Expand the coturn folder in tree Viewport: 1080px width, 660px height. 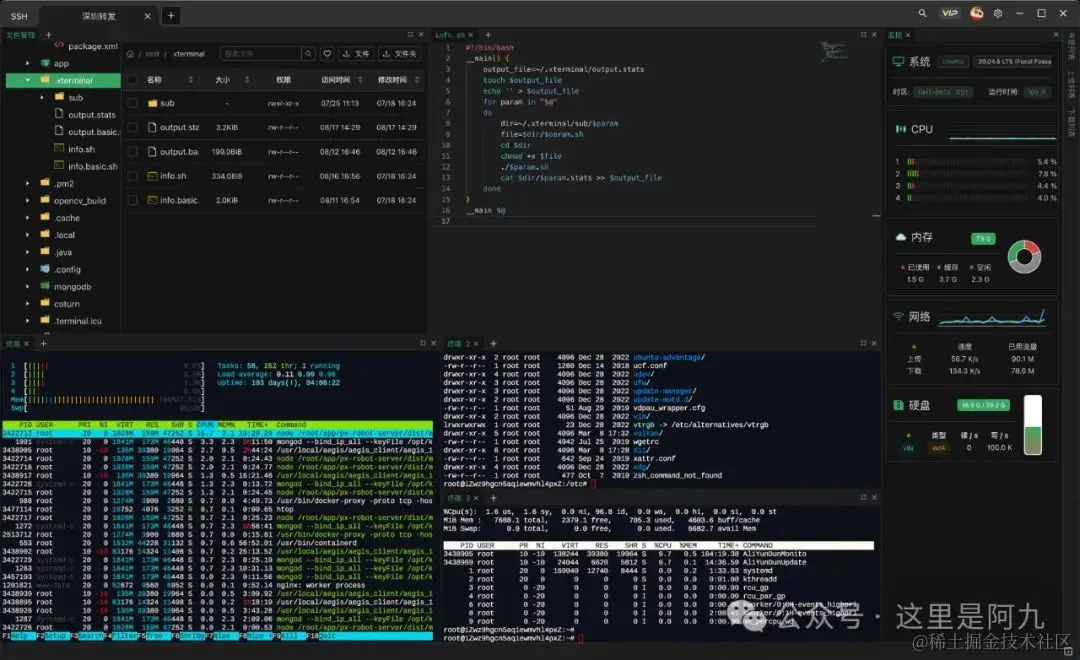(28, 304)
